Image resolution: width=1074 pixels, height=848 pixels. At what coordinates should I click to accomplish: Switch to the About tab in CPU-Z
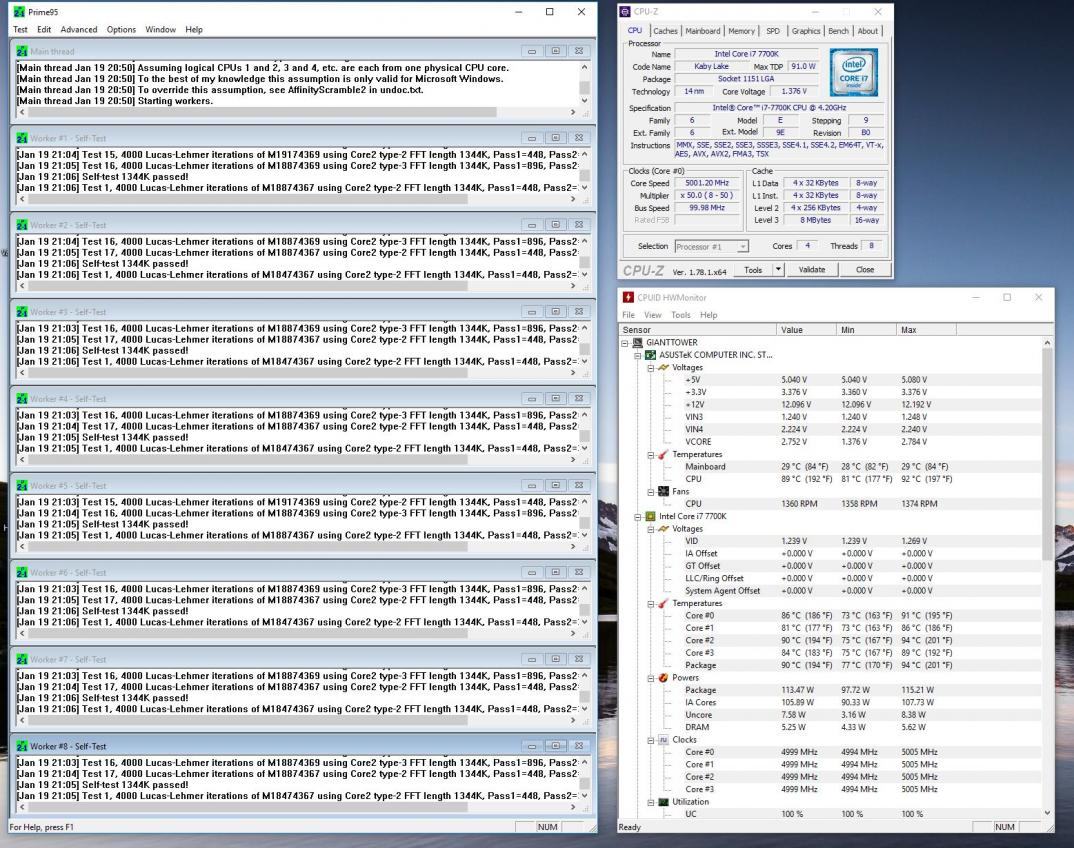click(867, 31)
